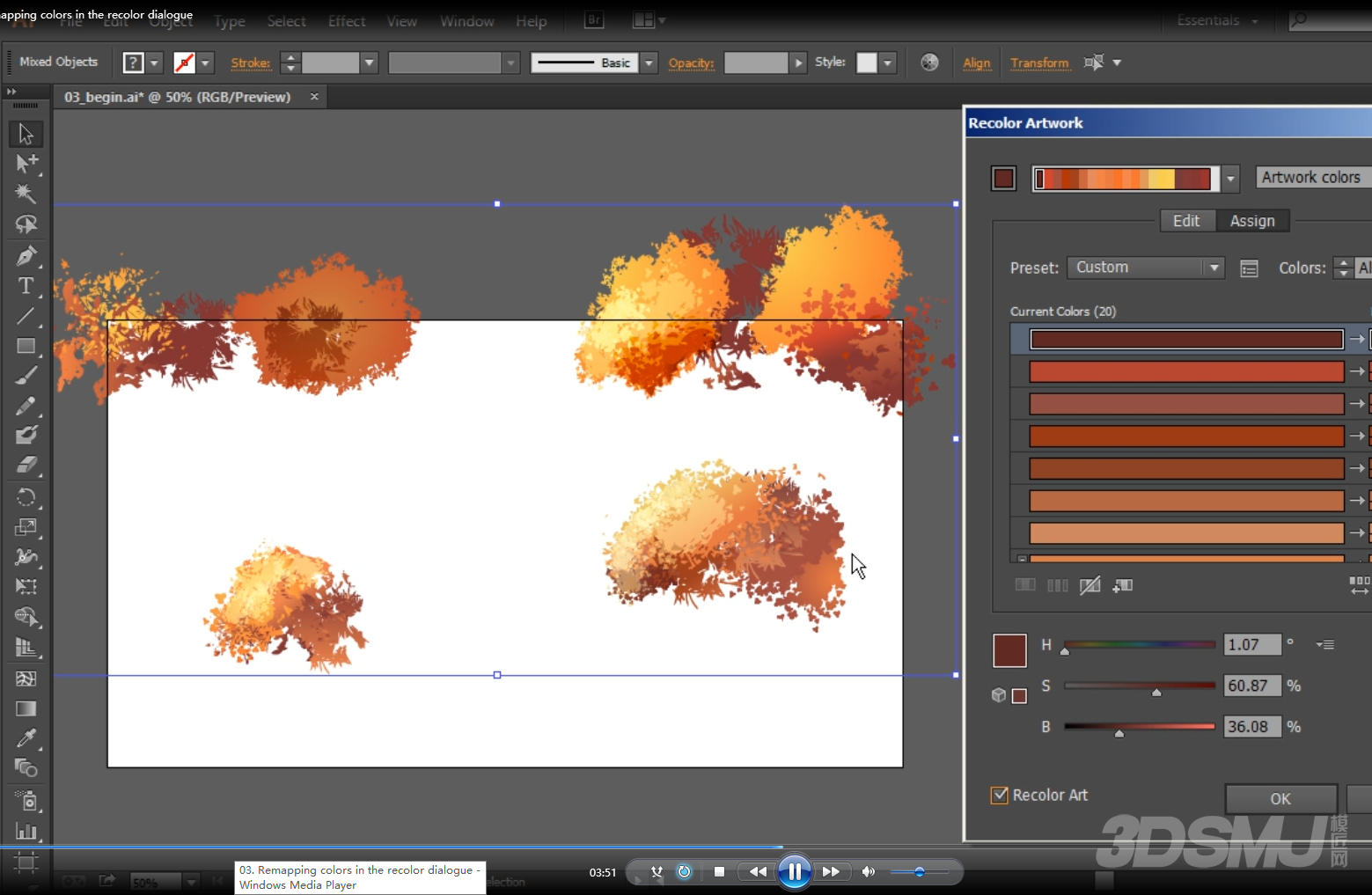This screenshot has width=1372, height=895.
Task: Select the Artboard tool
Action: coord(26,863)
